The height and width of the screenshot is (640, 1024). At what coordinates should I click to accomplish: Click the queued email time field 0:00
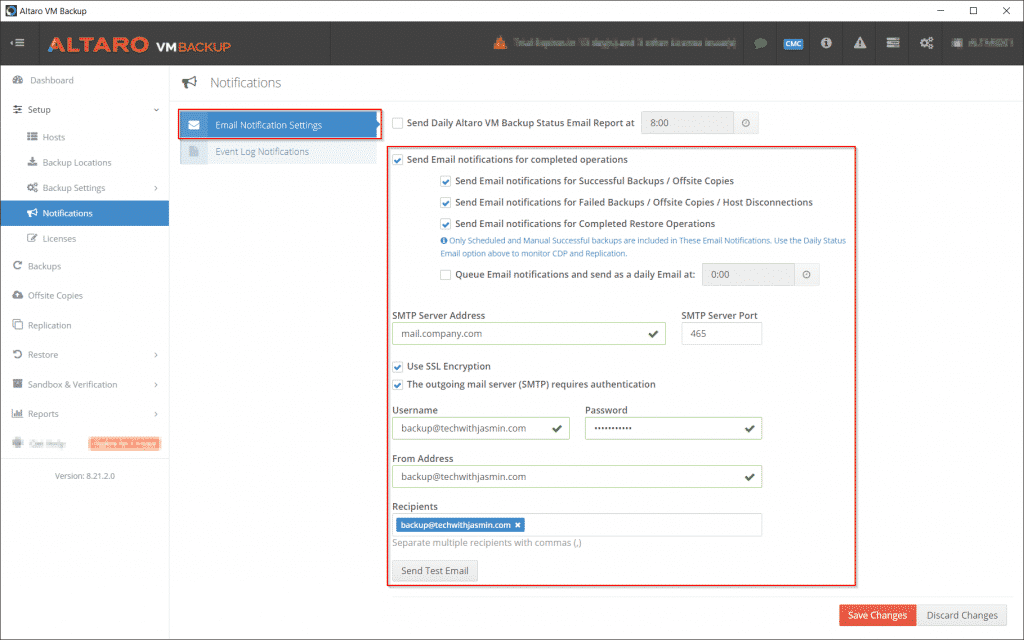point(748,275)
